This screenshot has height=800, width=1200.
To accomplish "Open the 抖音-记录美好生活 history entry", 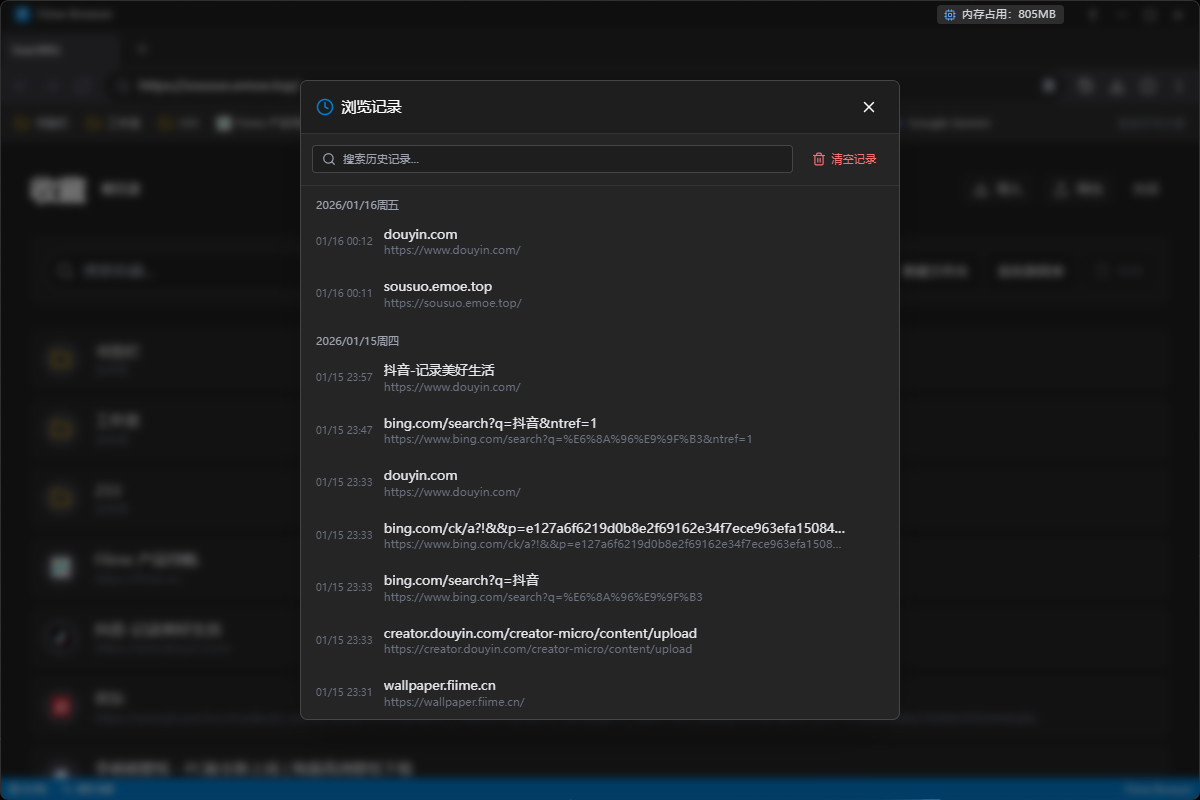I will pyautogui.click(x=600, y=377).
